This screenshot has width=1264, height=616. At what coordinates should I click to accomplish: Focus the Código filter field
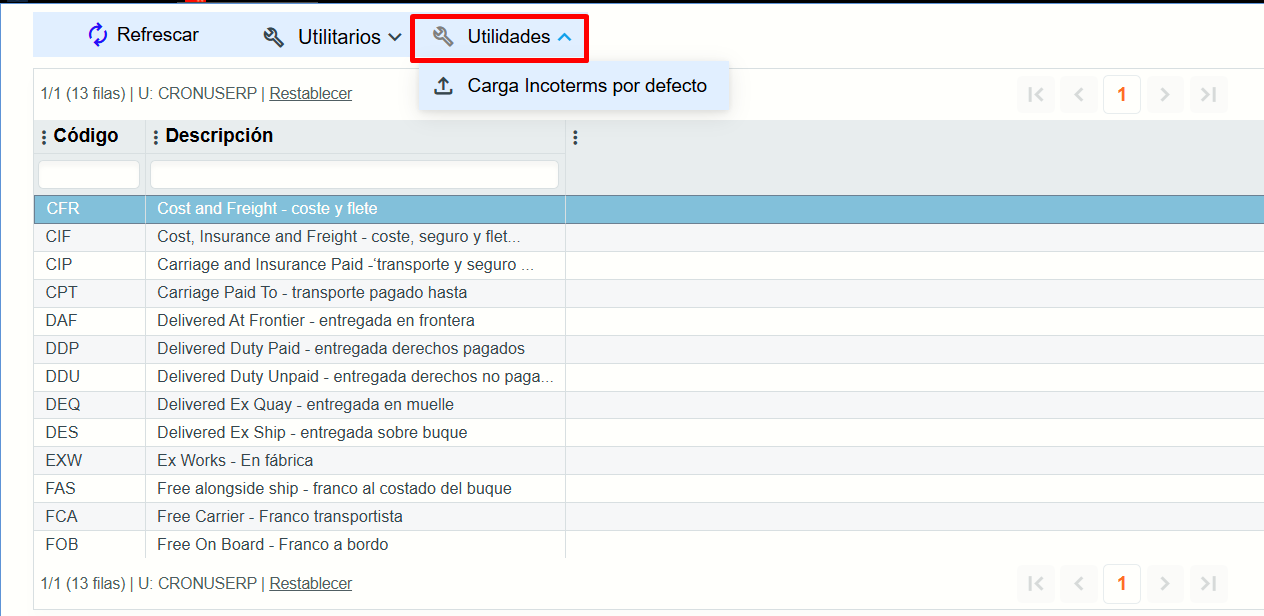coord(89,175)
